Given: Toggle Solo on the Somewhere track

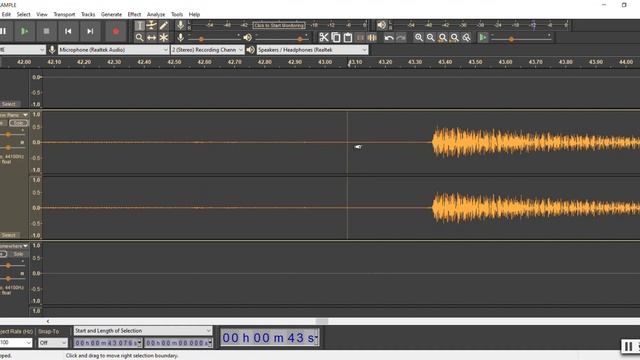Looking at the screenshot, I should coord(19,254).
